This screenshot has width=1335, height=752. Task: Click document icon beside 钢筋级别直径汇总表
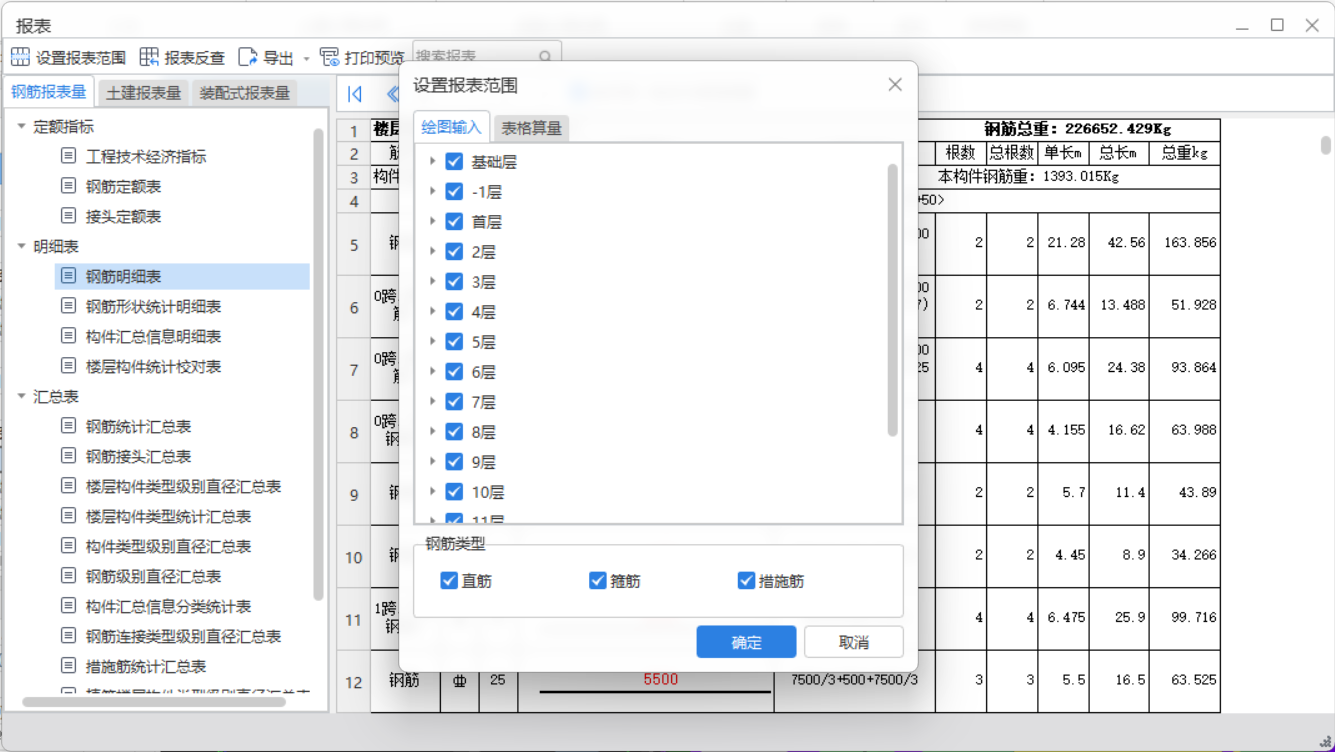[x=69, y=576]
